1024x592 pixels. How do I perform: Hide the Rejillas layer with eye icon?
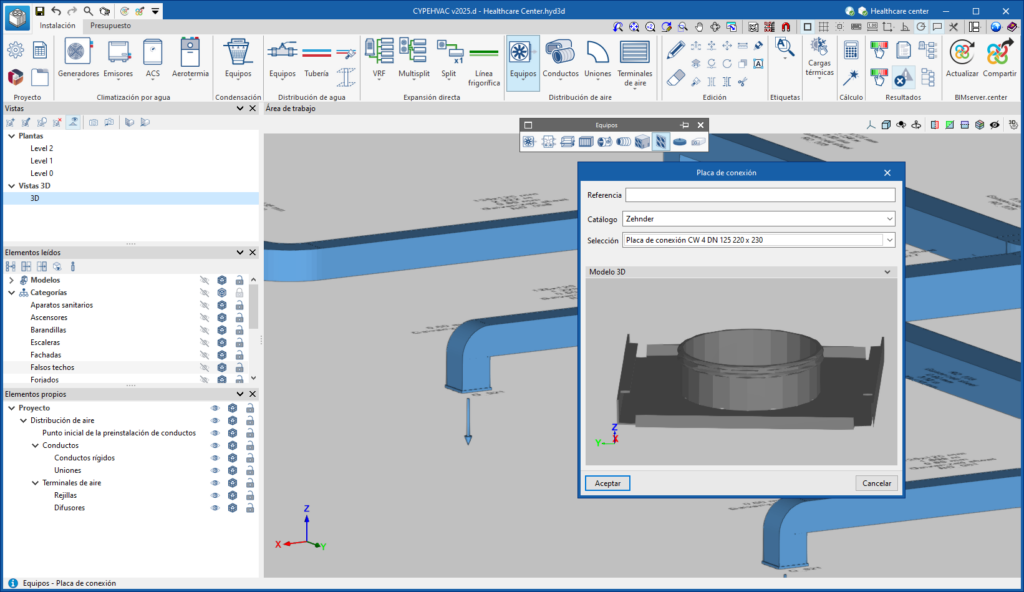point(214,495)
